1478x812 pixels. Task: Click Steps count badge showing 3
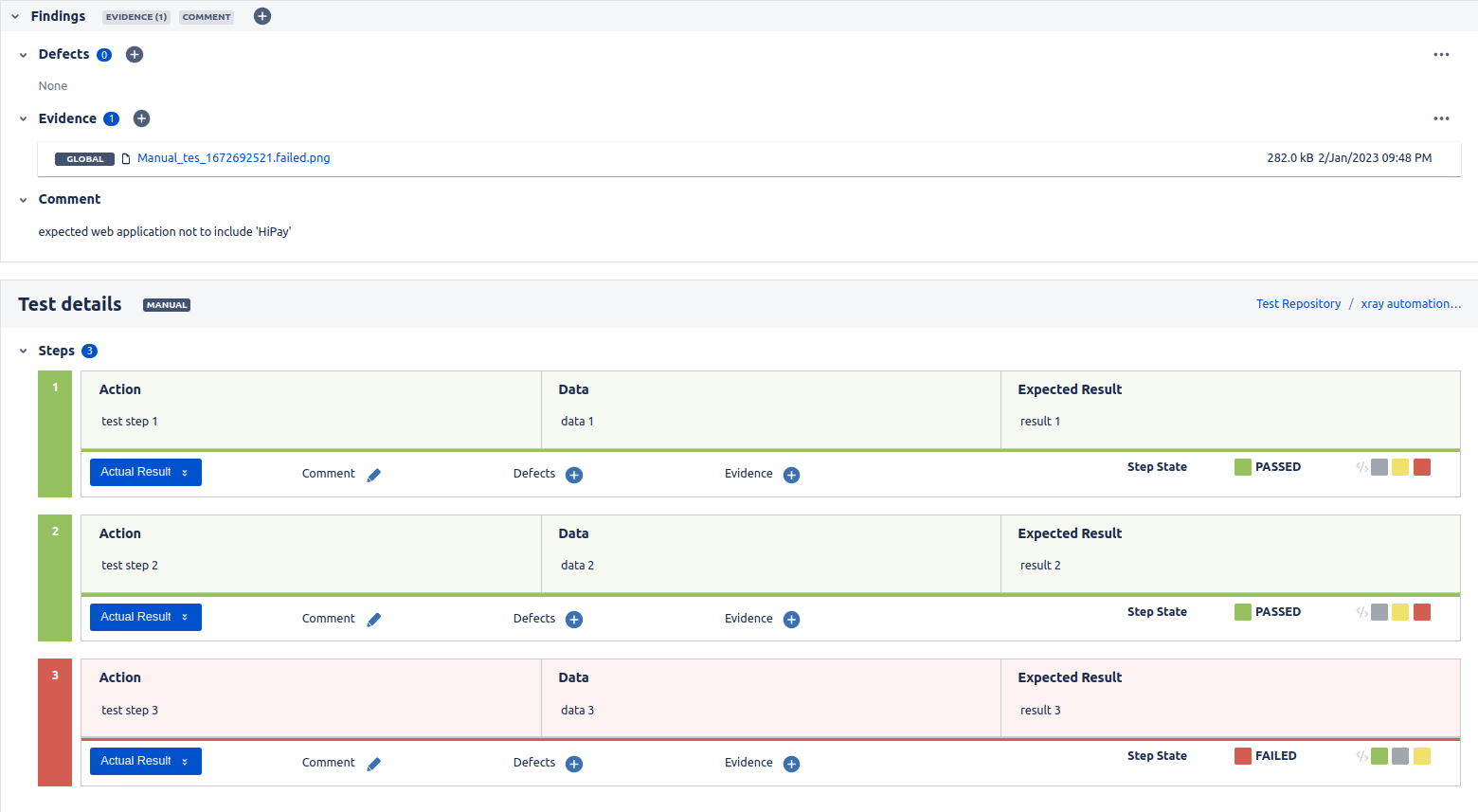pos(90,352)
